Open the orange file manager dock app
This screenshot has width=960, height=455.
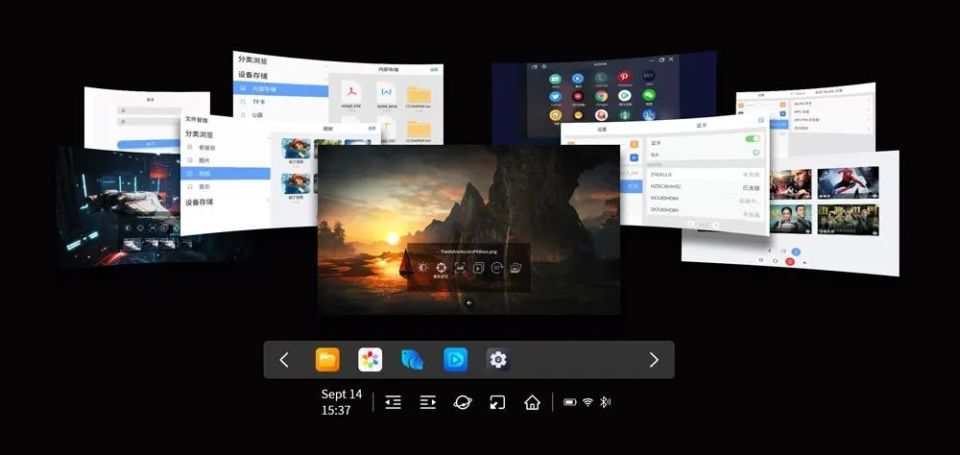(x=328, y=360)
